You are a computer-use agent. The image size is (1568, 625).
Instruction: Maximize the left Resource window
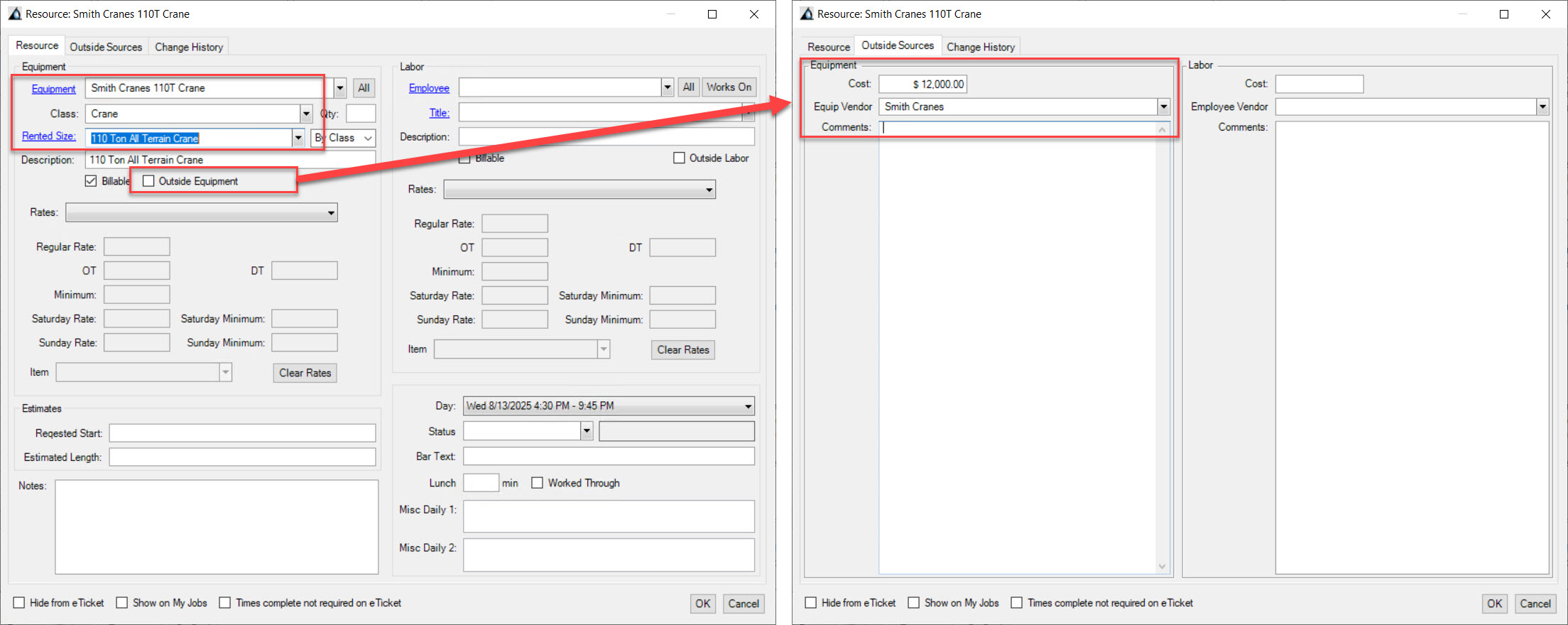[712, 14]
